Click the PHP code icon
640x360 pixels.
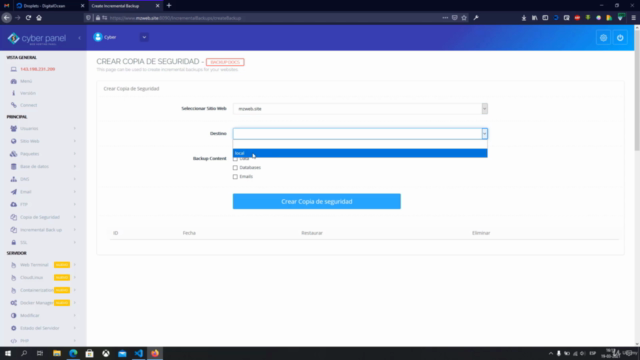coord(13,341)
